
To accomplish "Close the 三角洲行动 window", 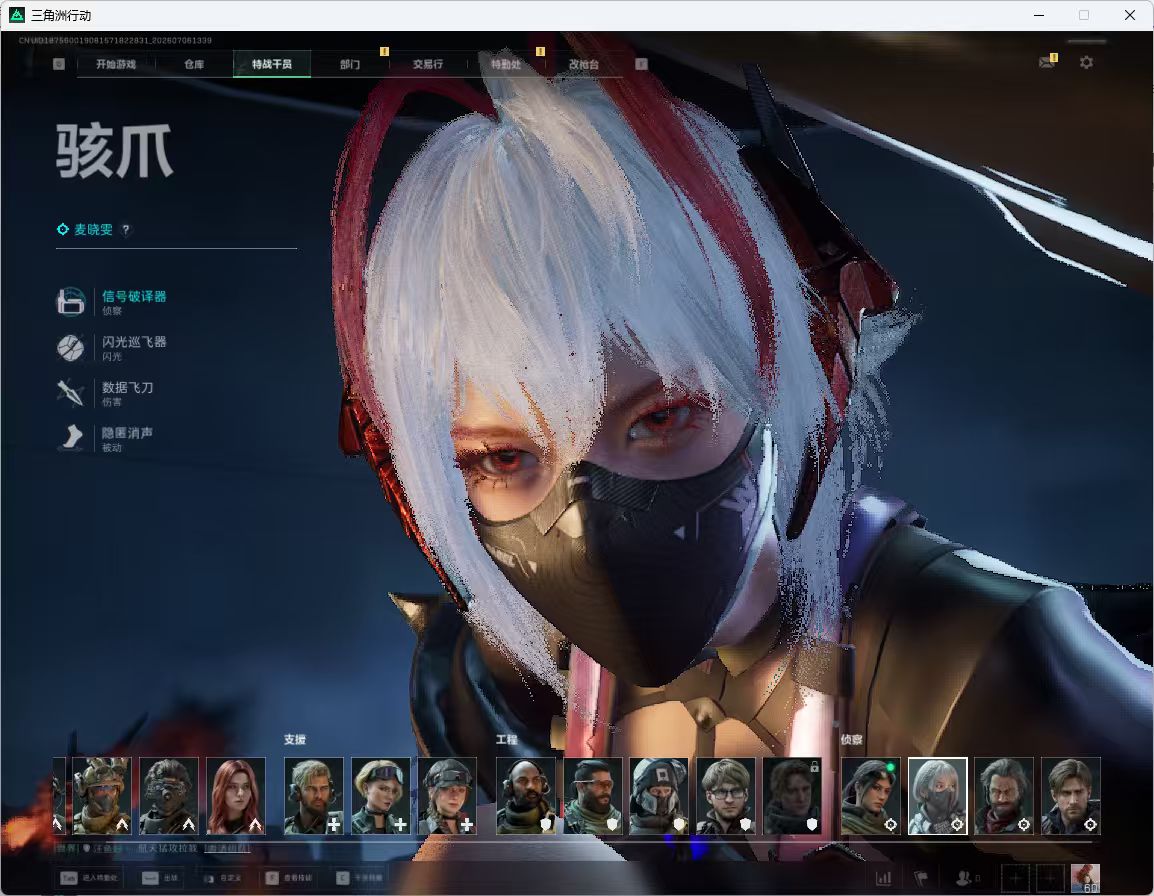I will pyautogui.click(x=1130, y=15).
